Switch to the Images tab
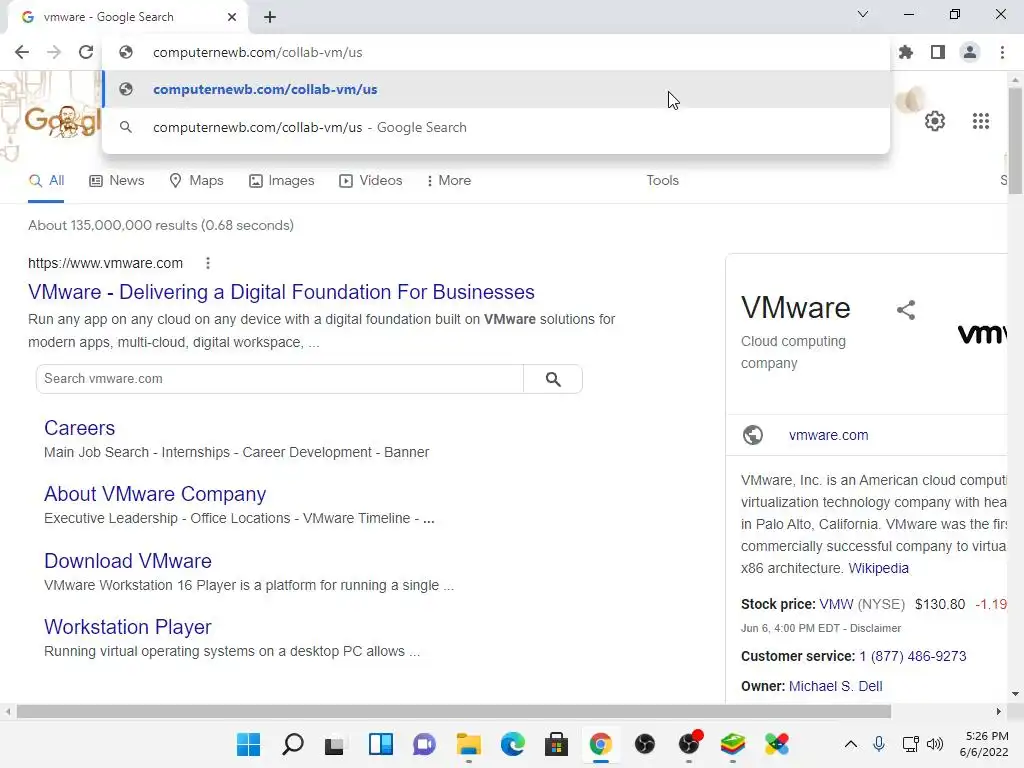Viewport: 1024px width, 768px height. pyautogui.click(x=281, y=181)
